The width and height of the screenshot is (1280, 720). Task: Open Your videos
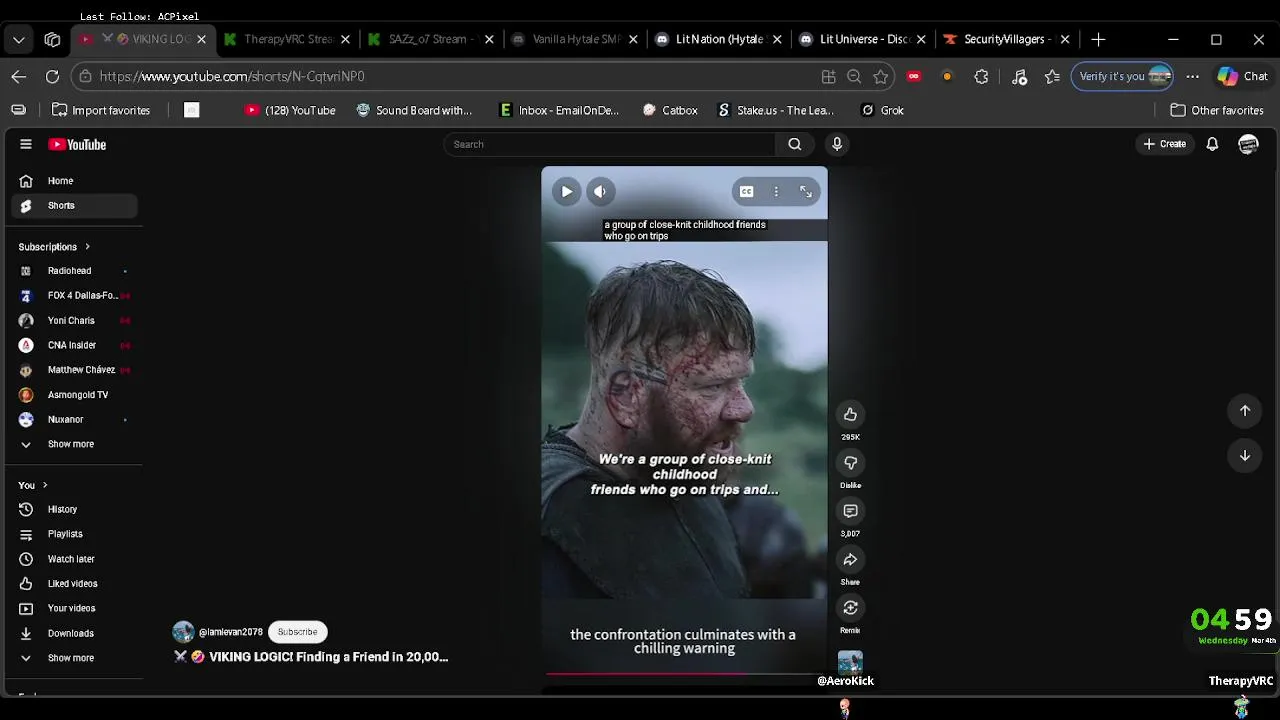point(74,608)
